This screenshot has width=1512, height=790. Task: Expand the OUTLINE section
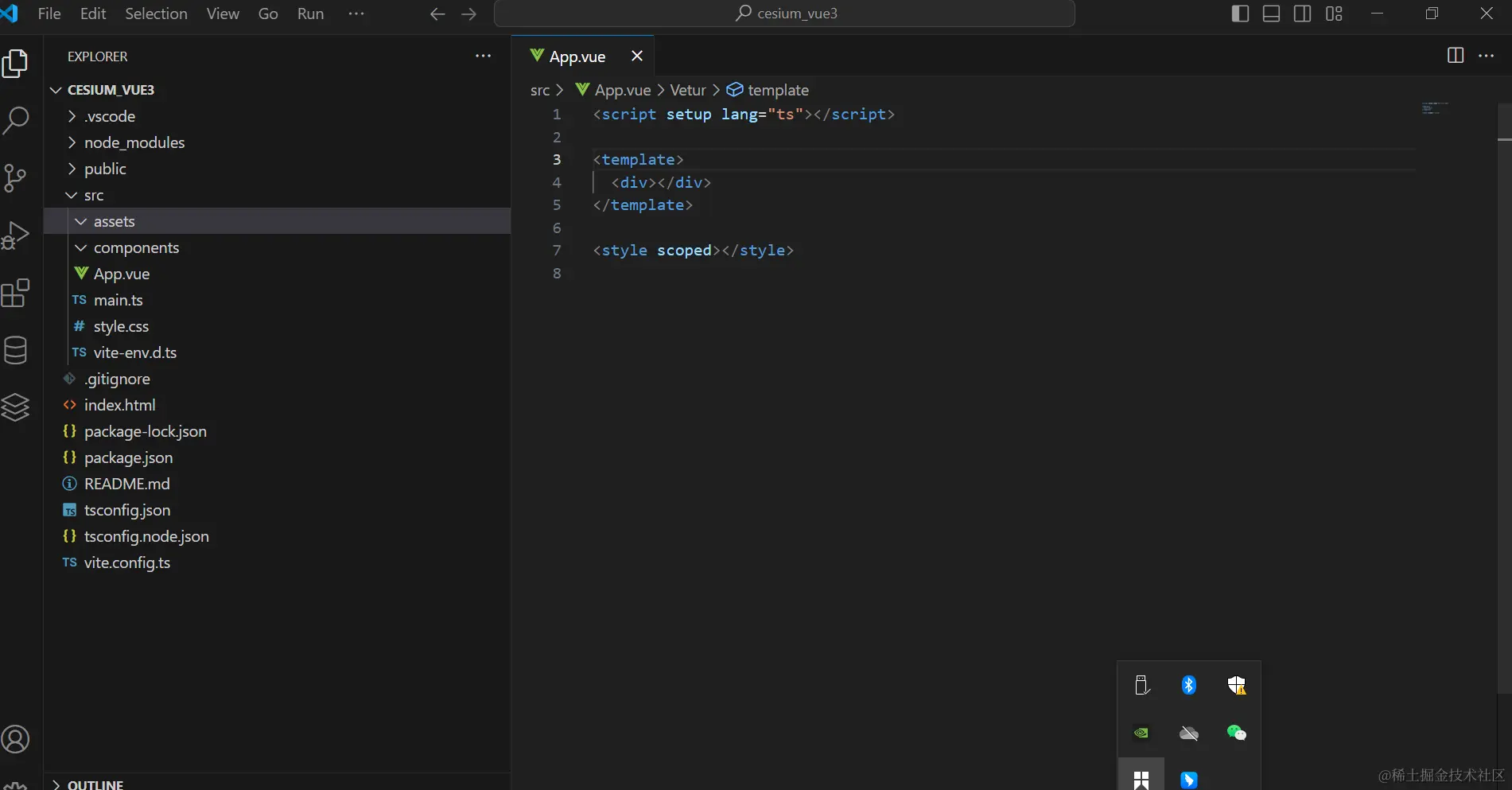pos(95,784)
